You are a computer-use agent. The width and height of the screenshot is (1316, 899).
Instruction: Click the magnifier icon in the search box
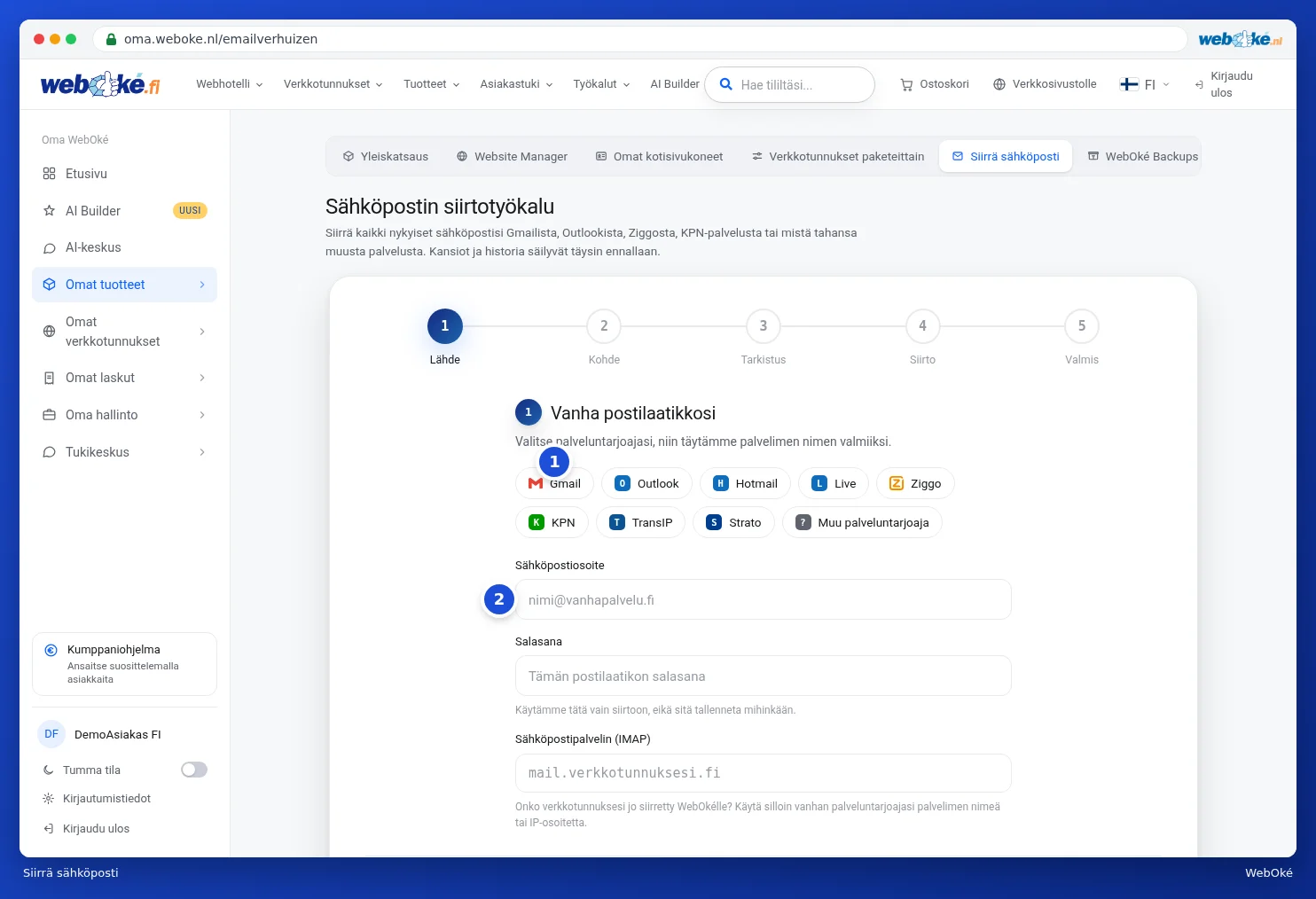pyautogui.click(x=725, y=84)
